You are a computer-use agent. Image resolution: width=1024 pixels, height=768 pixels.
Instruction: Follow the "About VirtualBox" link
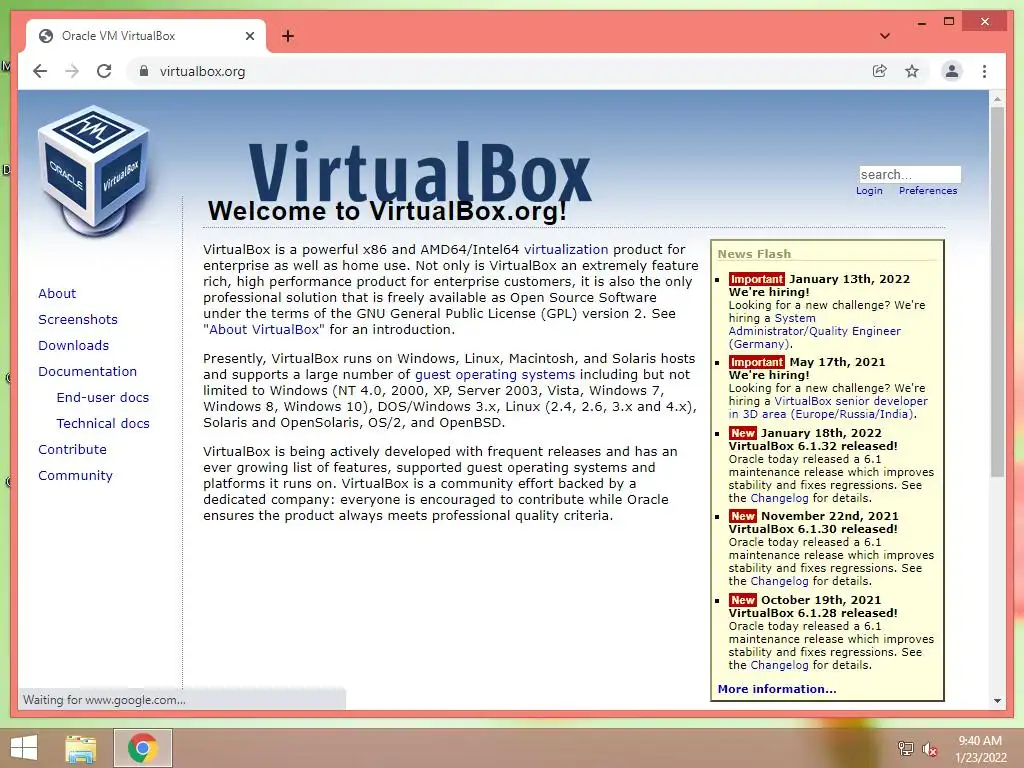[264, 330]
